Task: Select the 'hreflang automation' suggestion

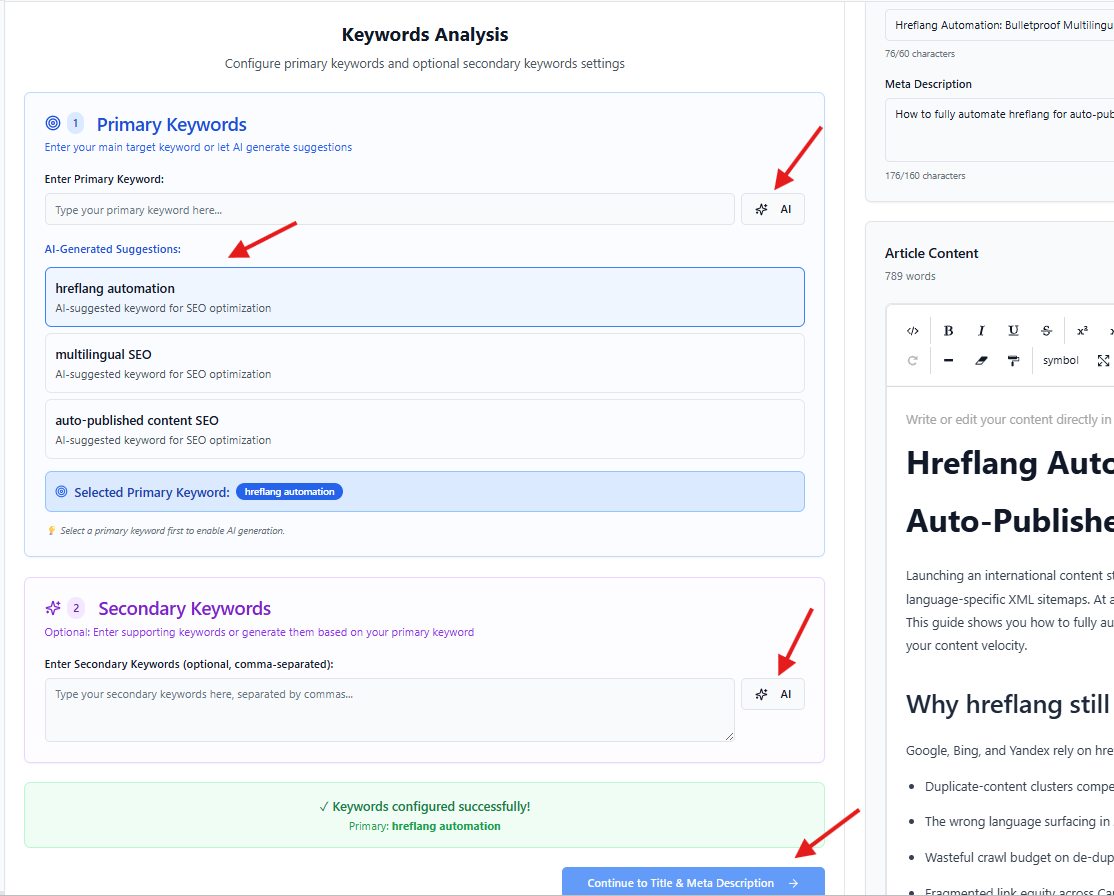Action: [424, 297]
